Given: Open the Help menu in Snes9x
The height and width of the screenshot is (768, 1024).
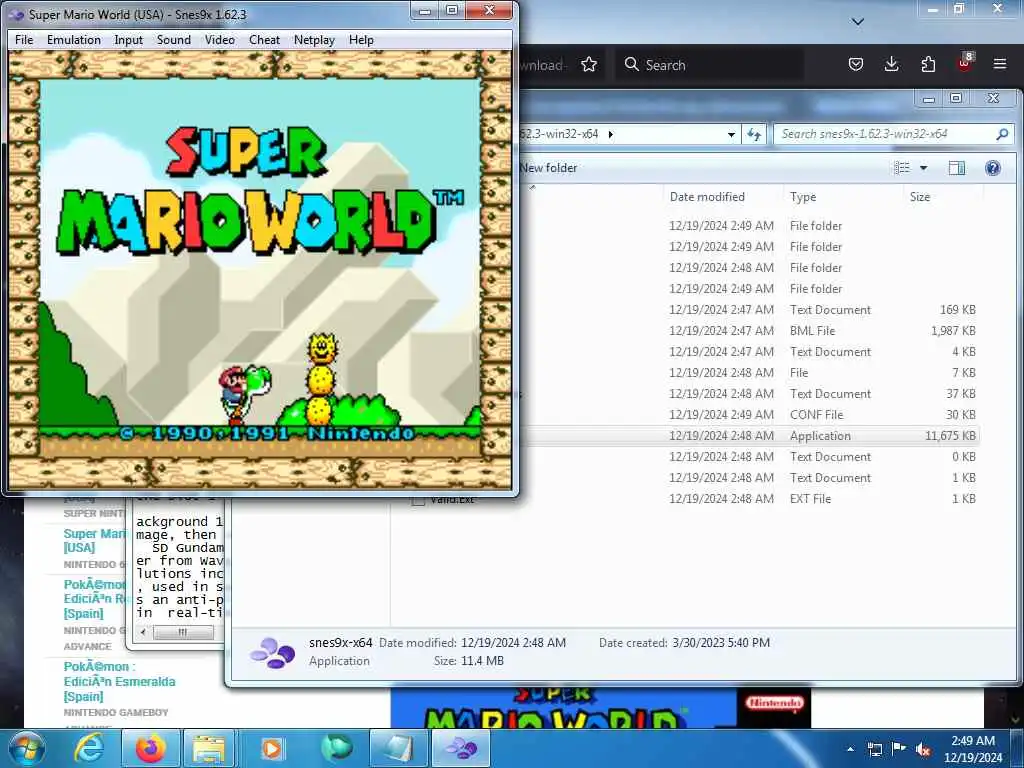Looking at the screenshot, I should 361,40.
